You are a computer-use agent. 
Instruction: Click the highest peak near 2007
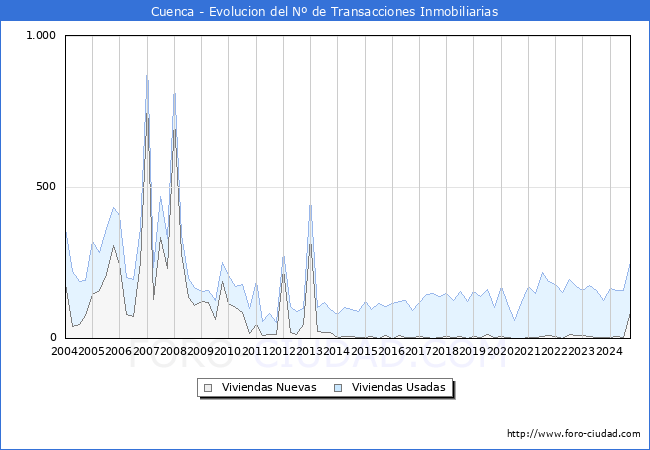tap(147, 76)
